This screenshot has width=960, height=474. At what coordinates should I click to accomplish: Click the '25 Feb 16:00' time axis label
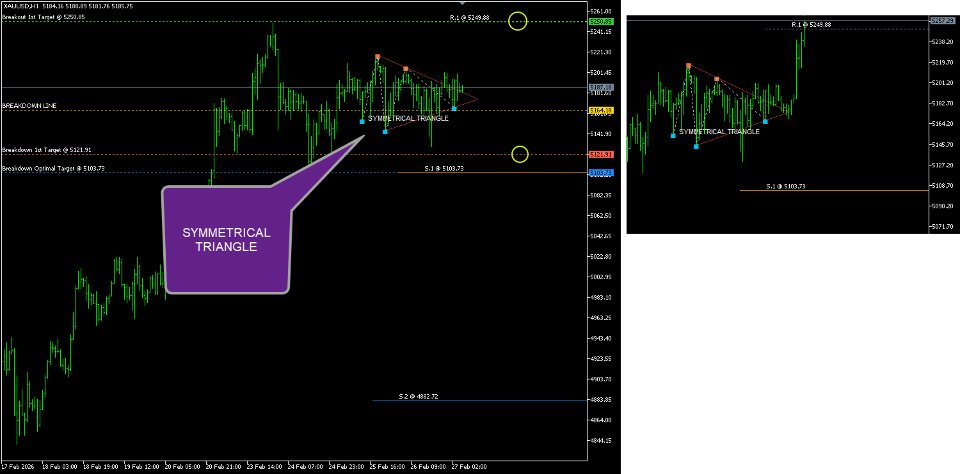coord(386,467)
